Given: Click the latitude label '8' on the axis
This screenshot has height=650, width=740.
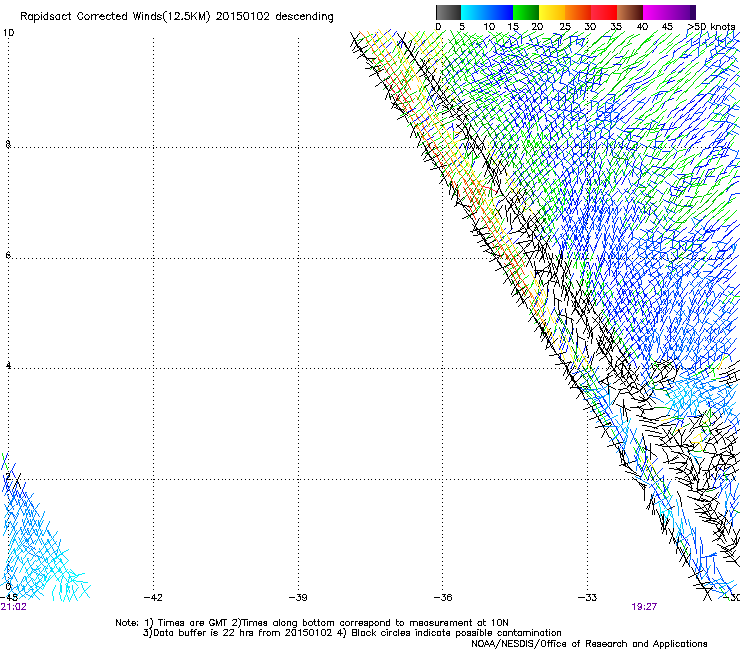Looking at the screenshot, I should click(x=8, y=144).
